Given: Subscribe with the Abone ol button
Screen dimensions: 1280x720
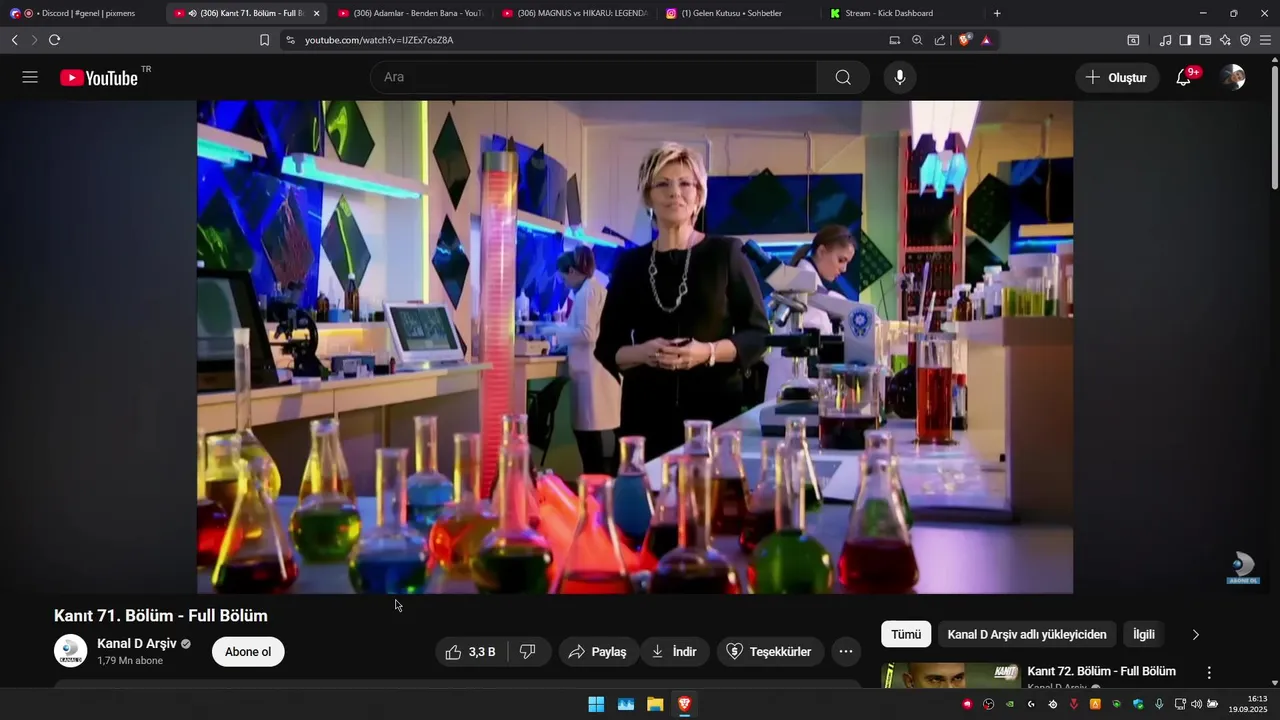Looking at the screenshot, I should pos(248,652).
